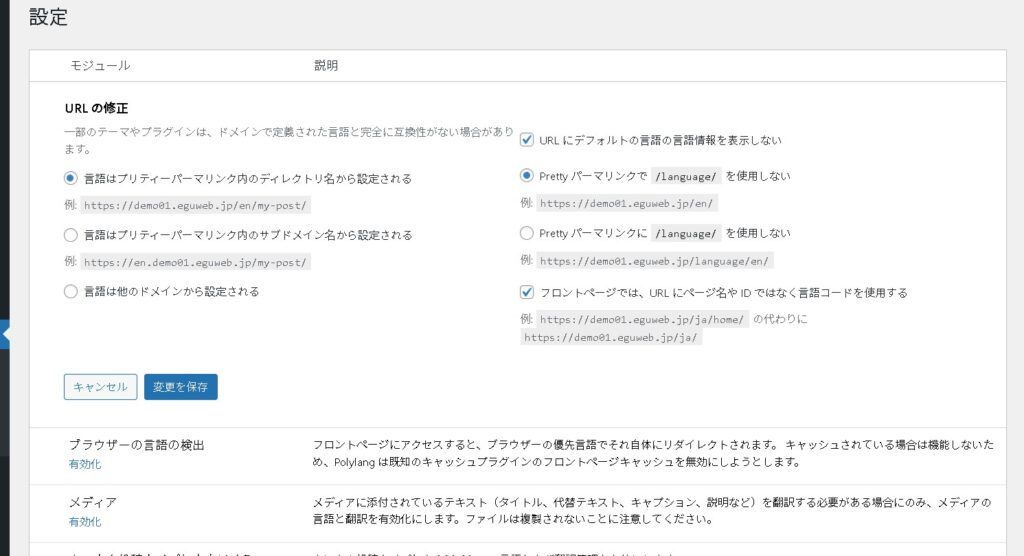Image resolution: width=1024 pixels, height=556 pixels.
Task: Toggle the URL にデフォルトの言語の言語情報を表示しない checkbox
Action: click(x=527, y=141)
